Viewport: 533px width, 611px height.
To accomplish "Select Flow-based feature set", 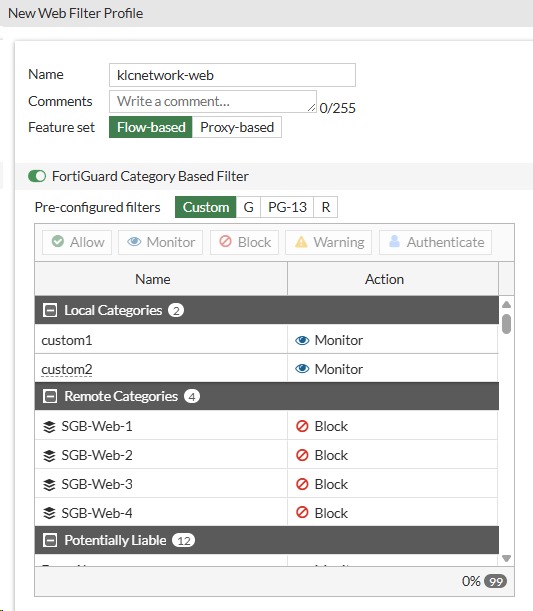I will (151, 127).
